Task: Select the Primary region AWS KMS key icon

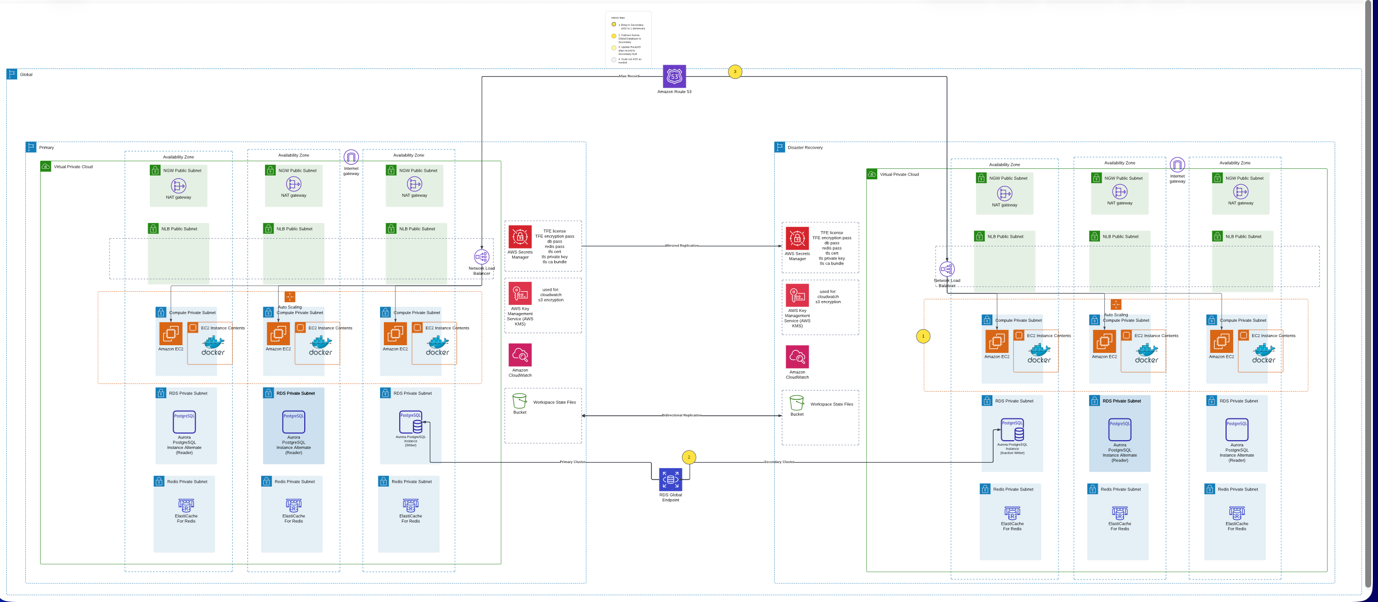Action: pyautogui.click(x=520, y=294)
